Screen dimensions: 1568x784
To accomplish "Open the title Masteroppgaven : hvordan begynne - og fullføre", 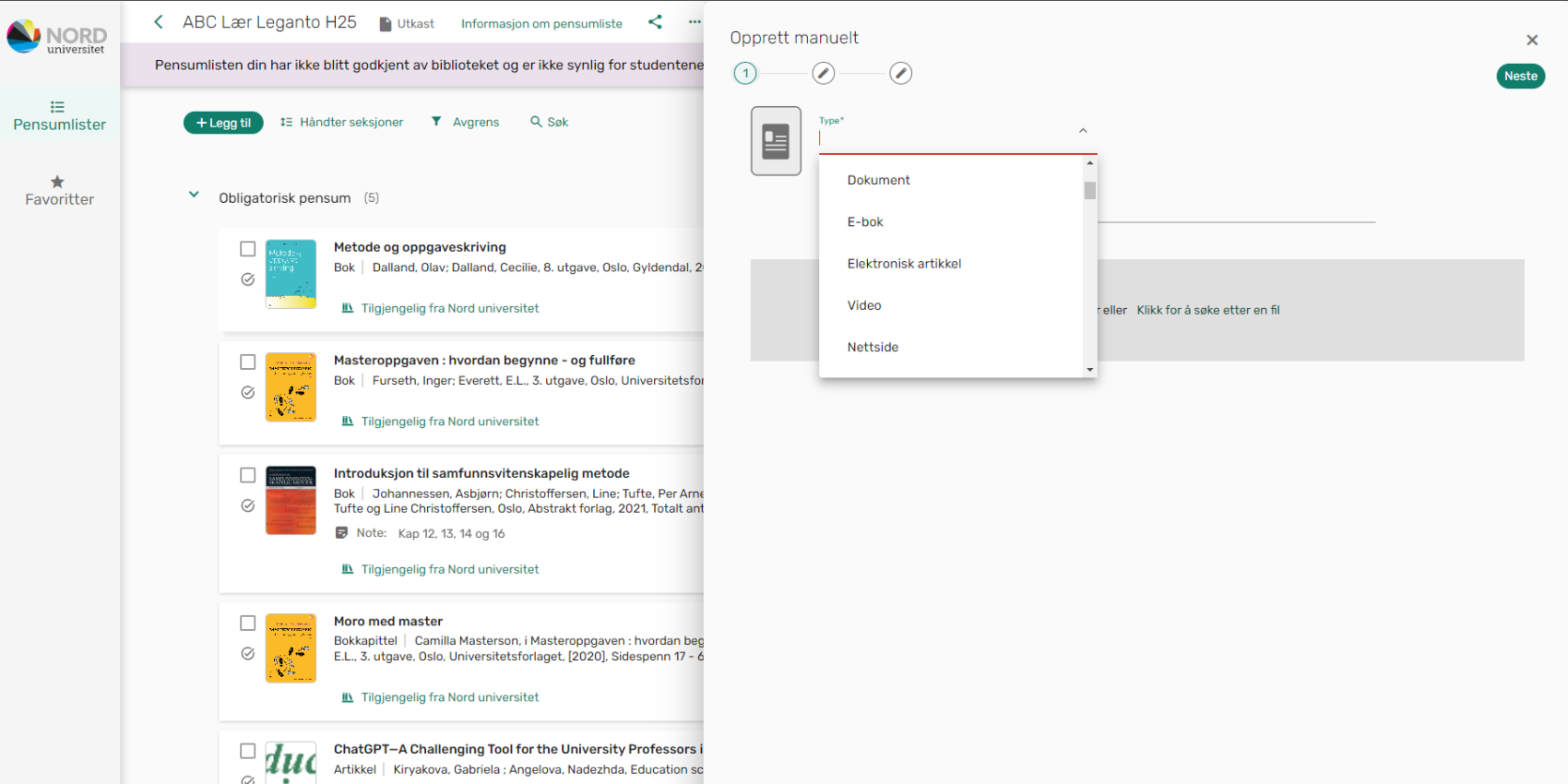I will click(x=484, y=361).
